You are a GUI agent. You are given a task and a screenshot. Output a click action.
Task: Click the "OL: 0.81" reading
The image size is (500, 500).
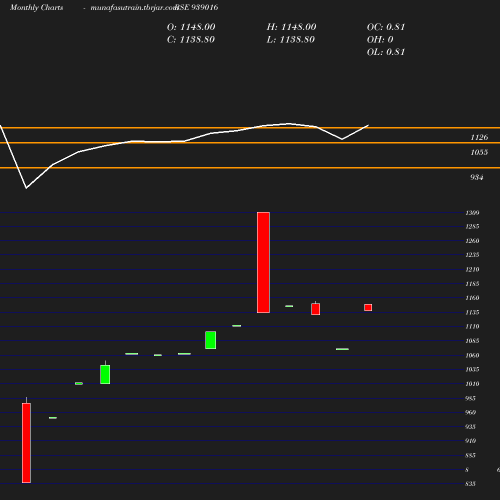[386, 52]
